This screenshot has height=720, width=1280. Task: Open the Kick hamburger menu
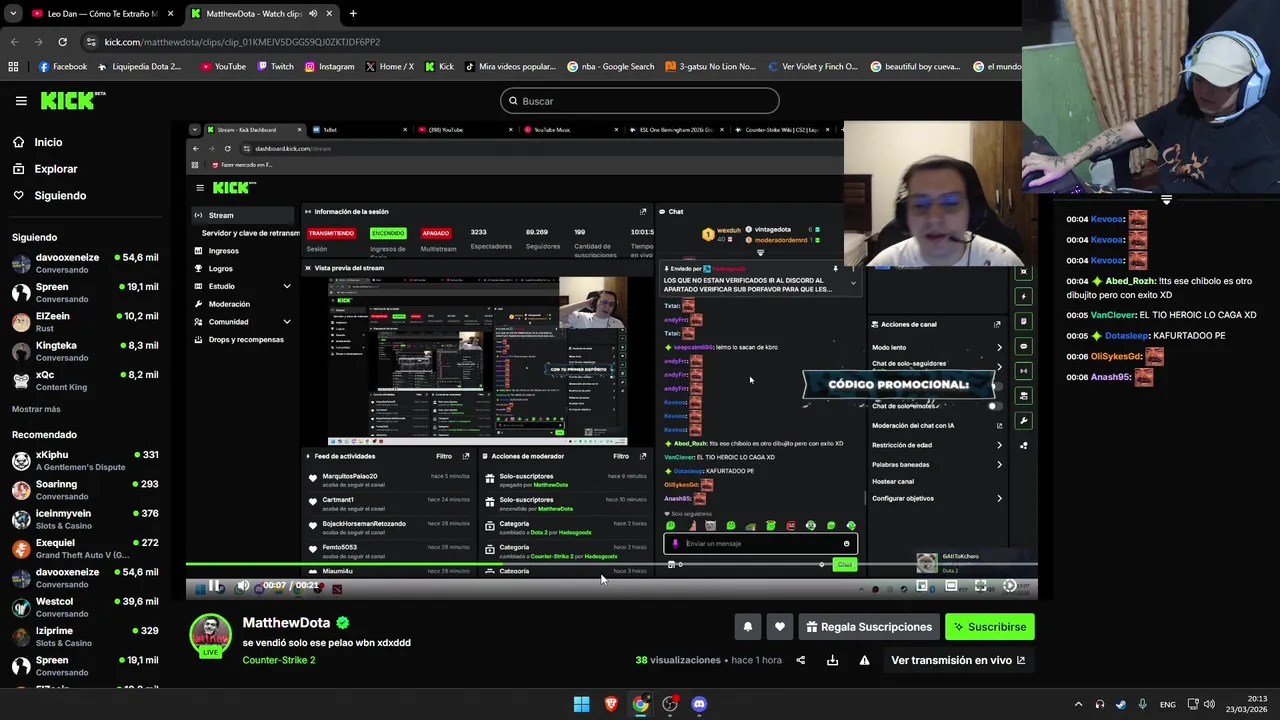click(21, 101)
